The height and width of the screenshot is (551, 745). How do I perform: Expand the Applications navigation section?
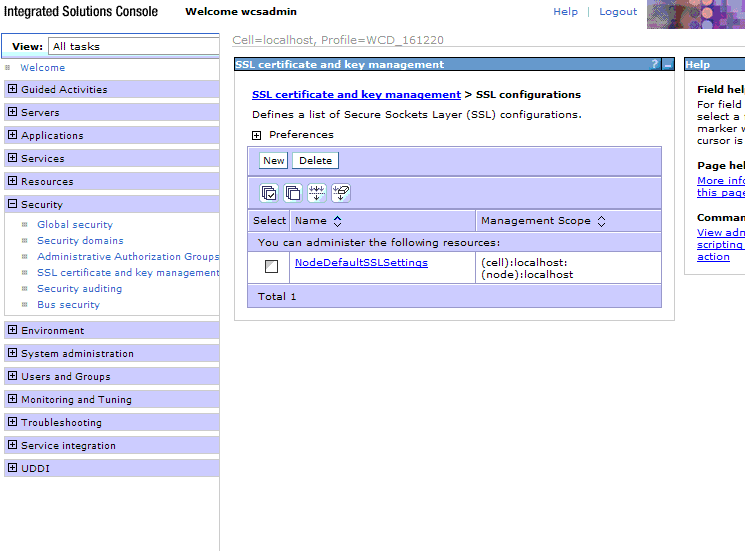(12, 135)
